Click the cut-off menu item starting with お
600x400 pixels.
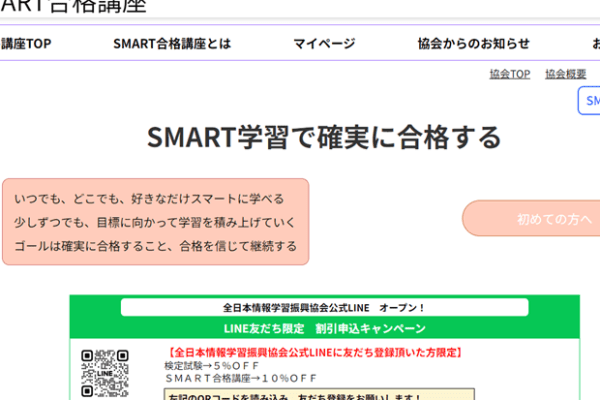[x=594, y=43]
